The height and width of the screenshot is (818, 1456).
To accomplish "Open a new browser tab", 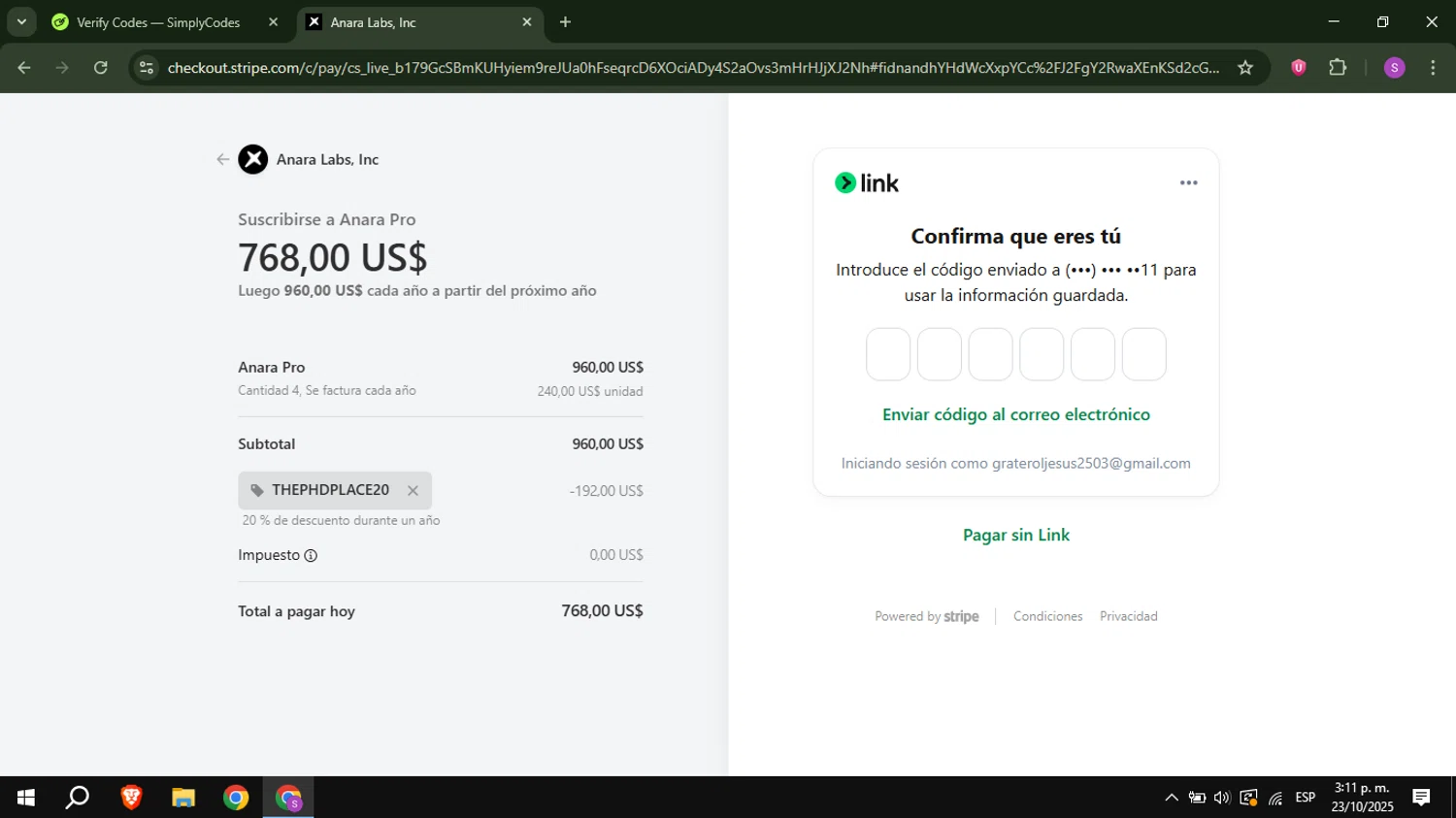I will (x=566, y=22).
